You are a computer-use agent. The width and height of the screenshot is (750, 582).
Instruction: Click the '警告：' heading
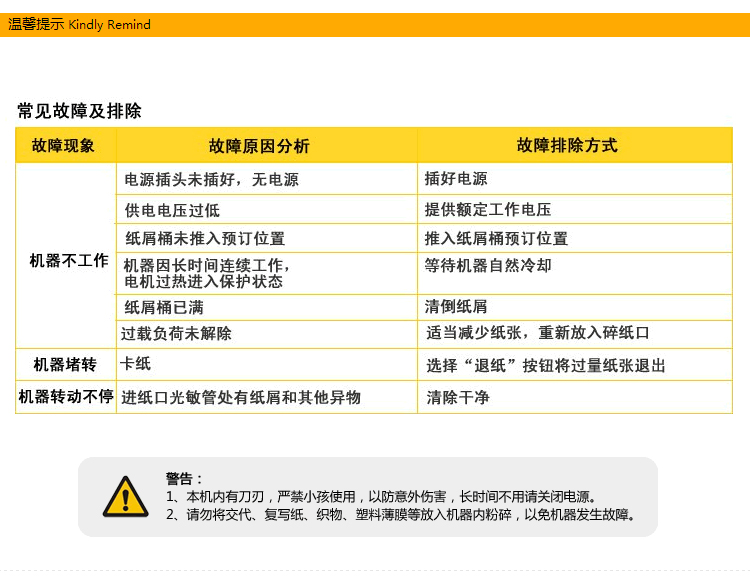coord(184,479)
